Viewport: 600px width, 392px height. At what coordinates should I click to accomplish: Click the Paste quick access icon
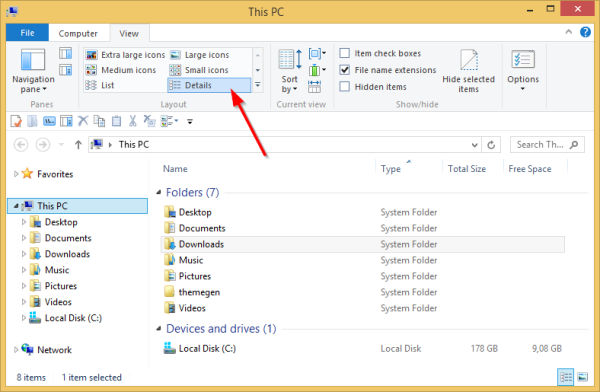click(116, 121)
